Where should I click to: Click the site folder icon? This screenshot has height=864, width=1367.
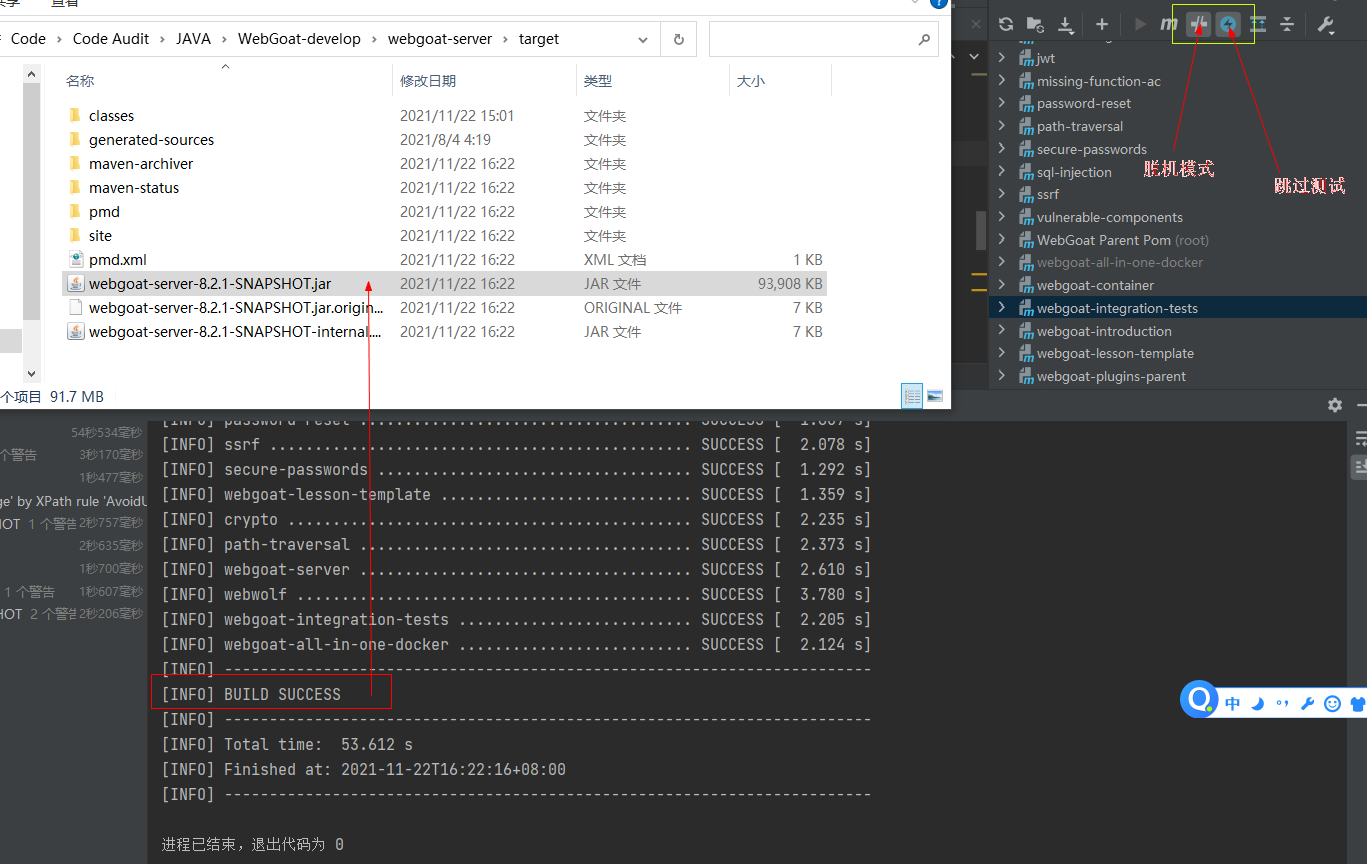tap(75, 235)
